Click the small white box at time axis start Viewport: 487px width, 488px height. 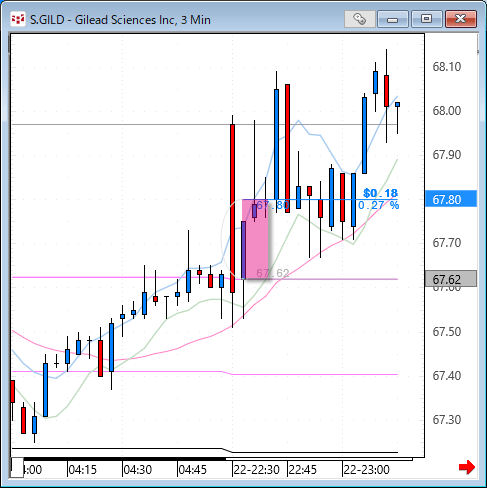pos(17,468)
